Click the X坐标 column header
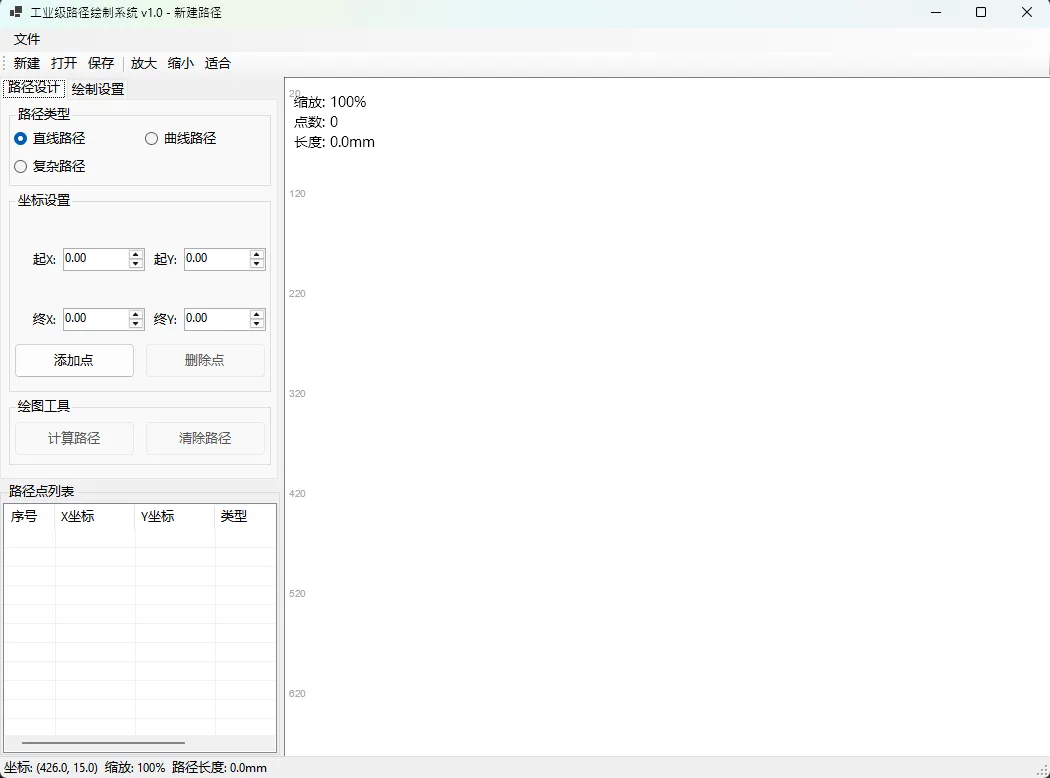Screen dimensions: 1050x778 (x=94, y=517)
